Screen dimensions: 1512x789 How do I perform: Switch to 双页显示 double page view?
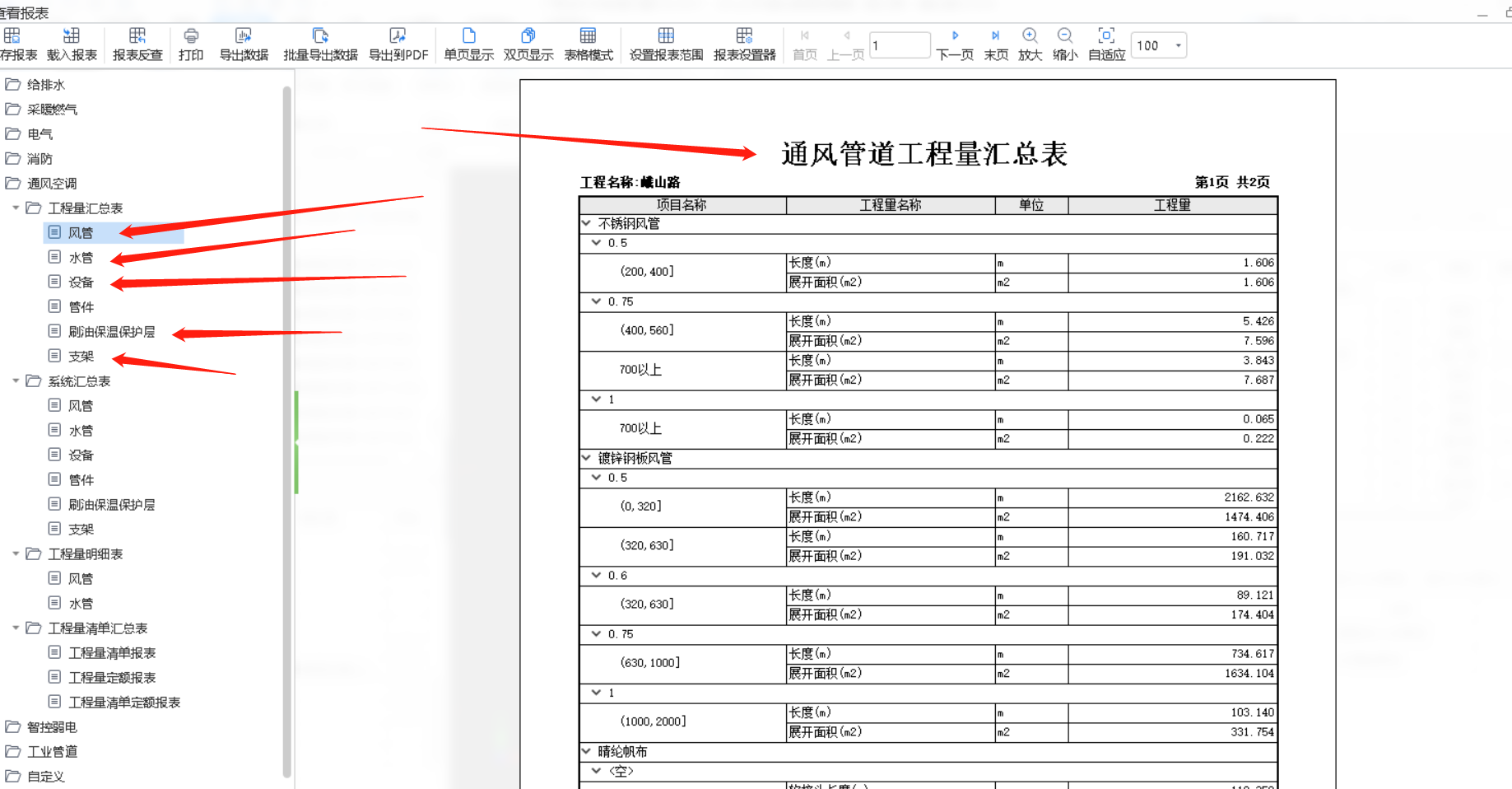tap(528, 44)
